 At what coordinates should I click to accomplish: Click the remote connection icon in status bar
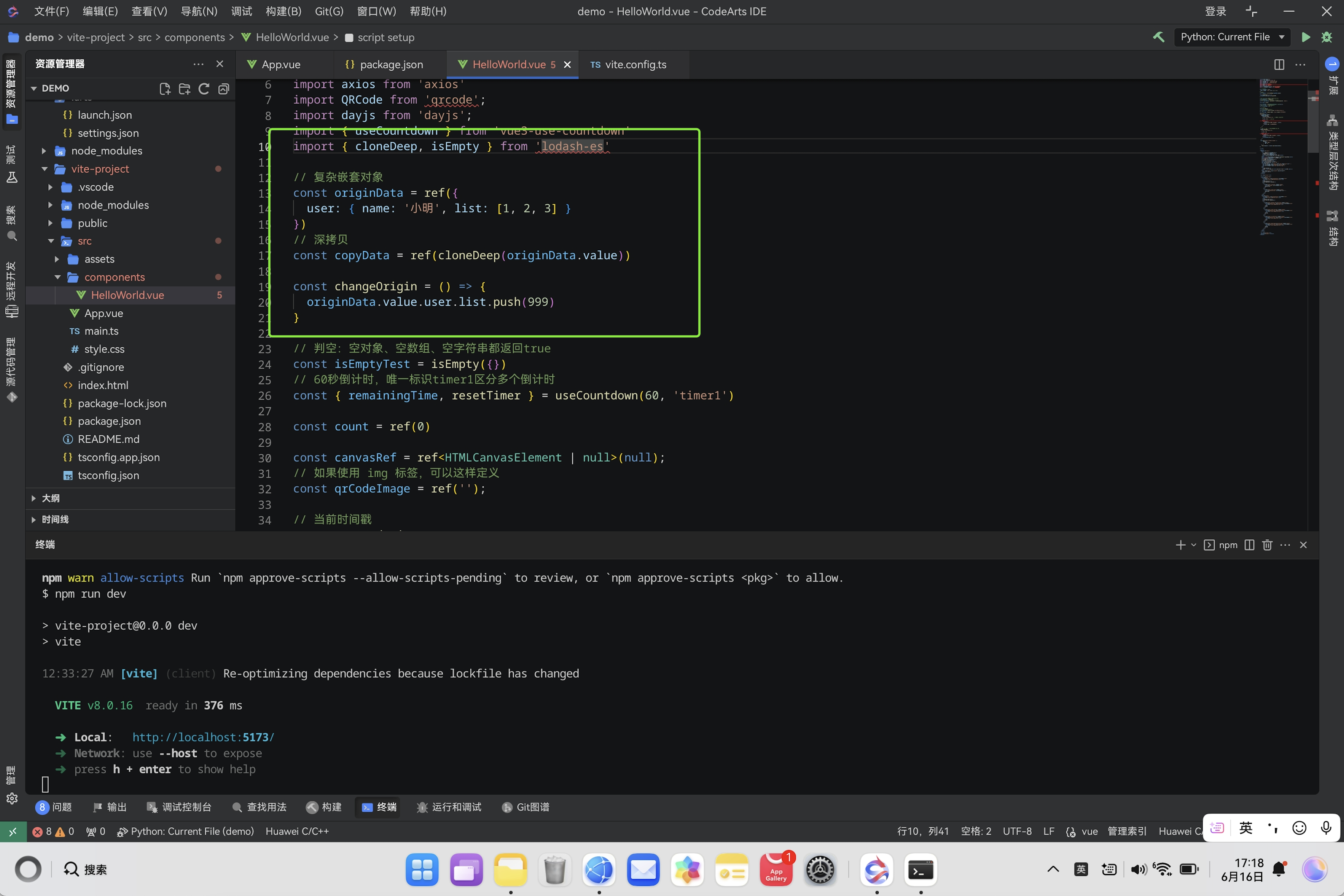click(x=13, y=831)
